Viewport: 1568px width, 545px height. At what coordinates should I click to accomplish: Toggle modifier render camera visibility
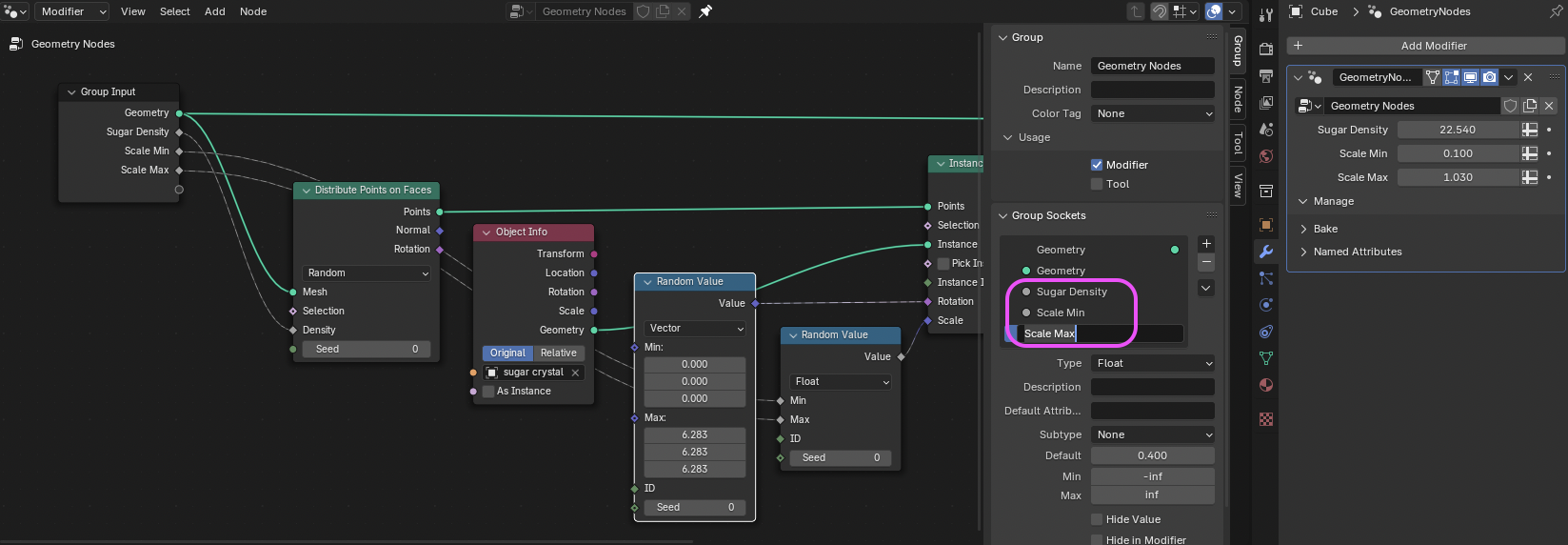(1490, 77)
